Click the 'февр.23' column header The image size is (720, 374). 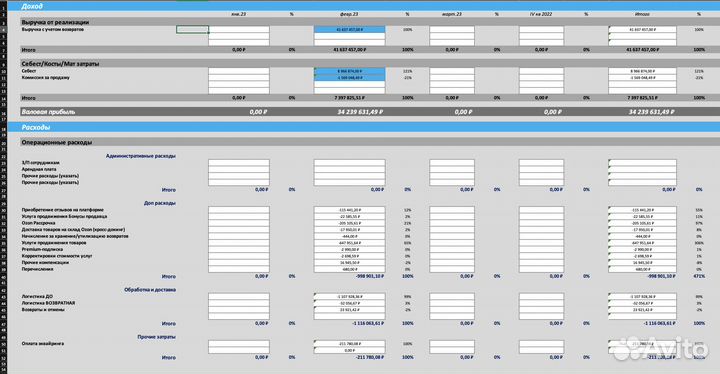point(349,14)
